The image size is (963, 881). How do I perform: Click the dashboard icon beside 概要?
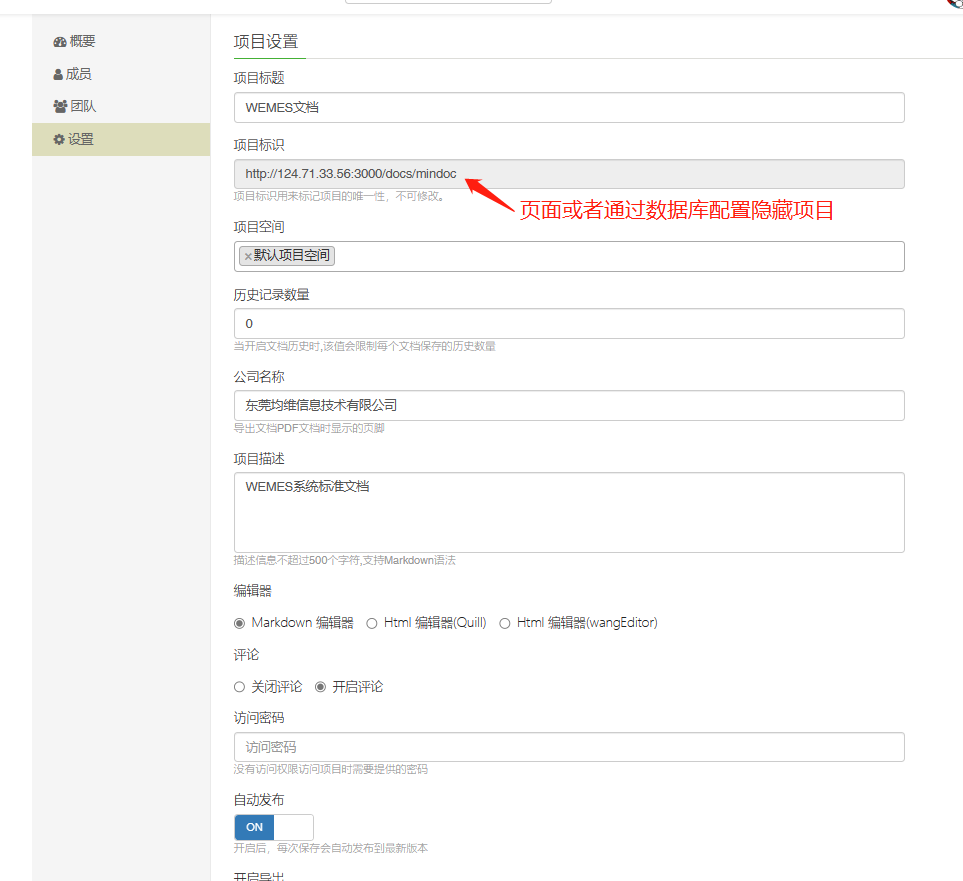point(59,42)
